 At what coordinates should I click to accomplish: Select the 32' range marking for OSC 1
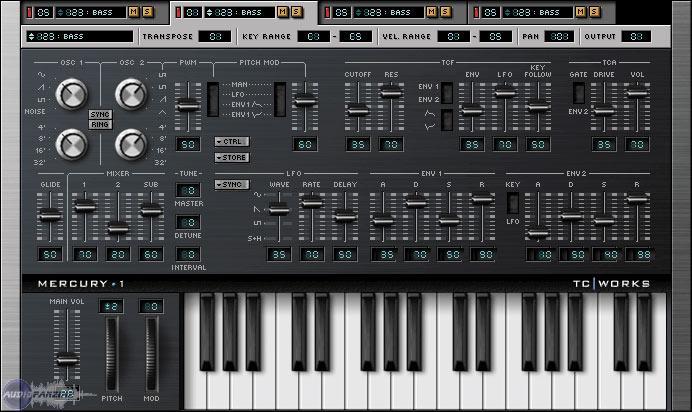pos(39,162)
